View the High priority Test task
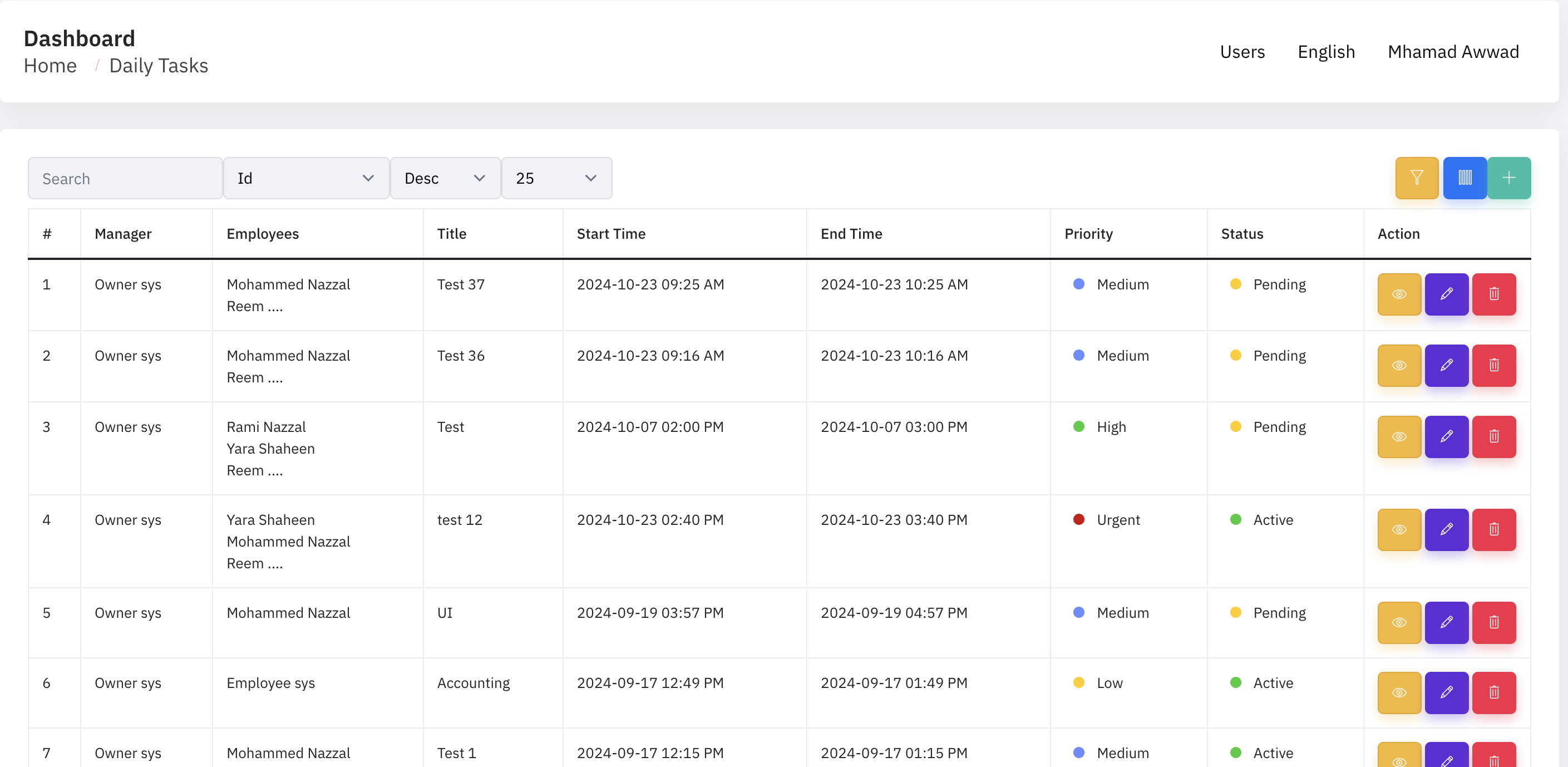The width and height of the screenshot is (1568, 767). (1399, 436)
